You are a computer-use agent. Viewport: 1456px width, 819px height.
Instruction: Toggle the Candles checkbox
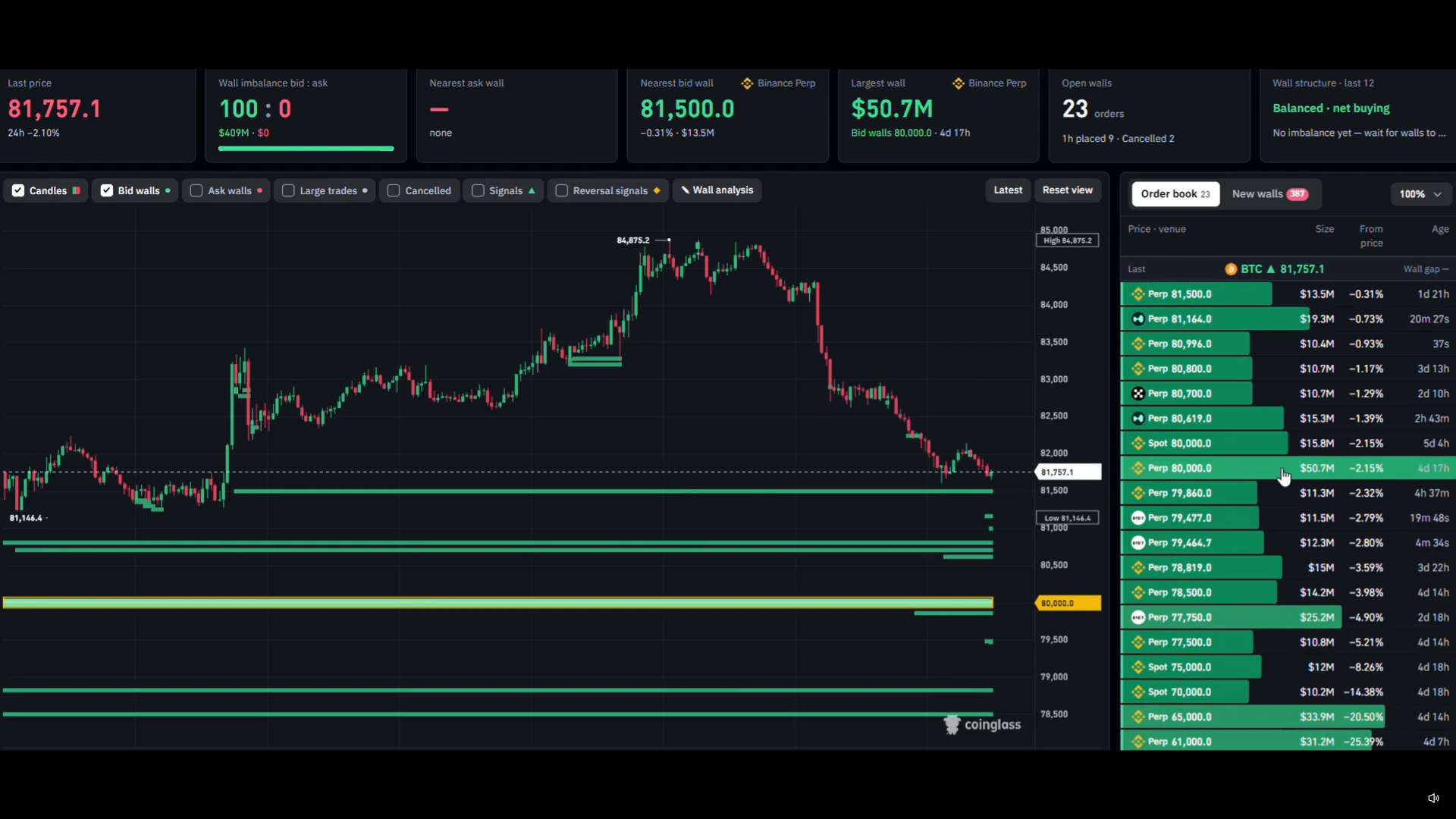[18, 190]
